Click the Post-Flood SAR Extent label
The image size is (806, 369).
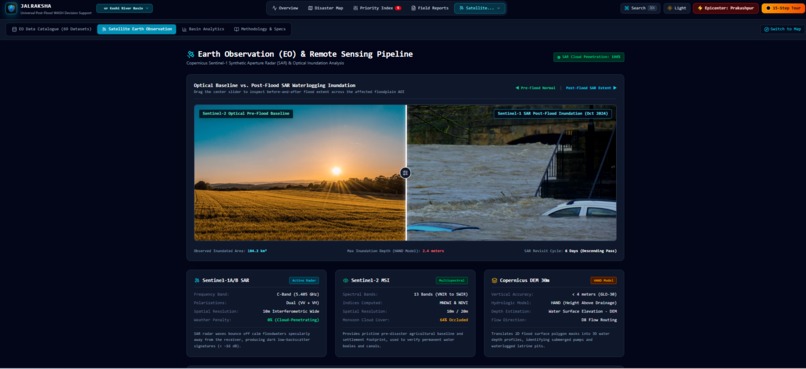click(x=591, y=88)
